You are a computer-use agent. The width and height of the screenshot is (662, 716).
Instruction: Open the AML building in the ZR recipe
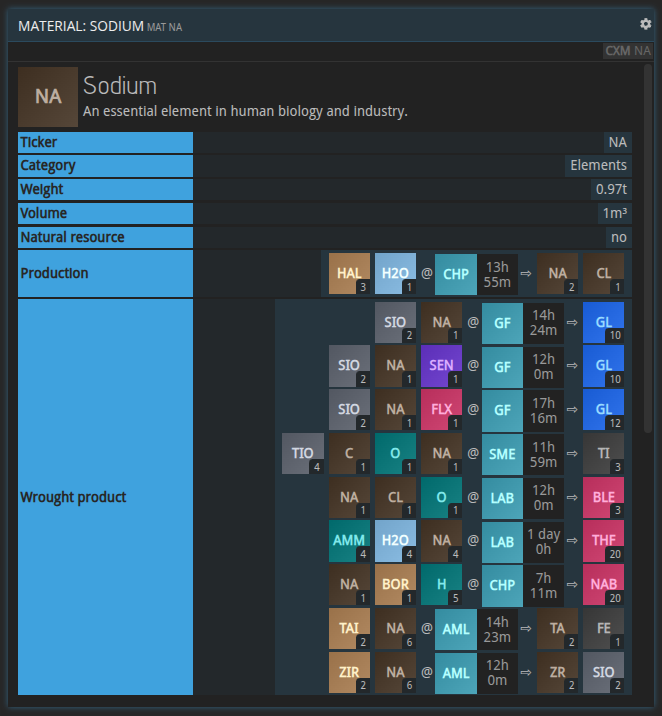(456, 673)
